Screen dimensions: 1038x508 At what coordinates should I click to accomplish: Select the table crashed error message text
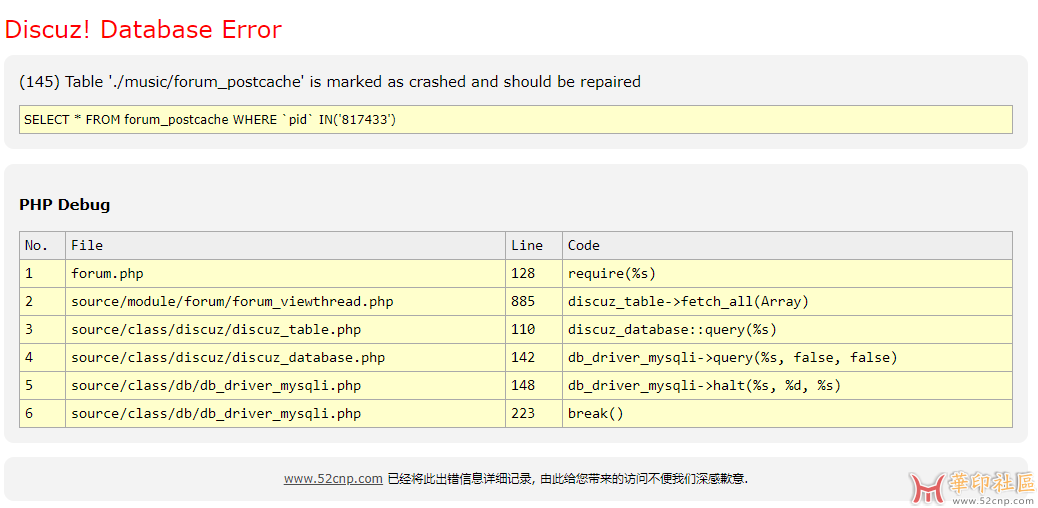tap(330, 81)
